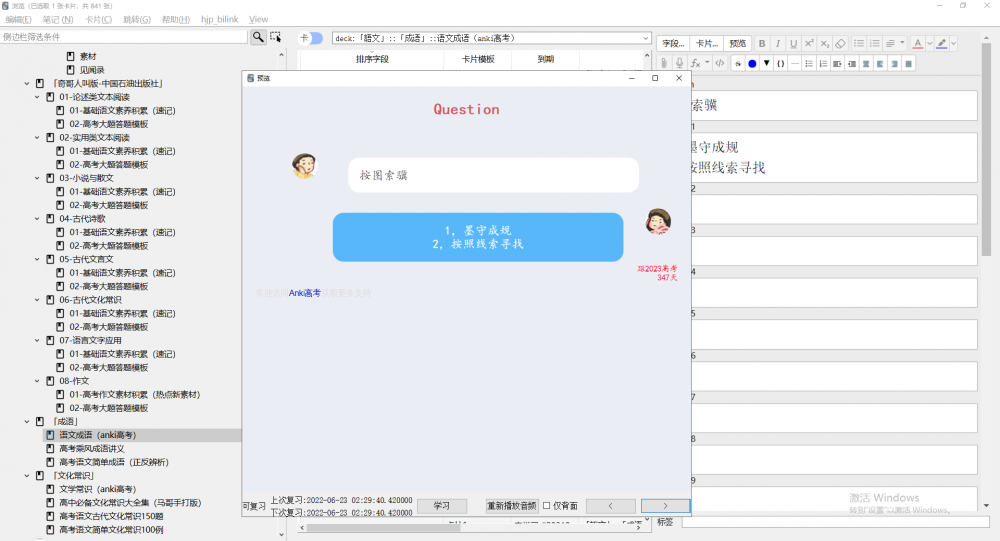Apply strikethrough S formatting
Viewport: 1000px width, 541px height.
tap(738, 63)
